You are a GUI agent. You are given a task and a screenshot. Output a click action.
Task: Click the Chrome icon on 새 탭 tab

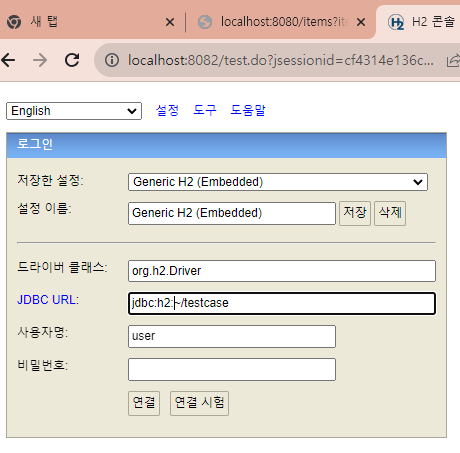point(14,22)
